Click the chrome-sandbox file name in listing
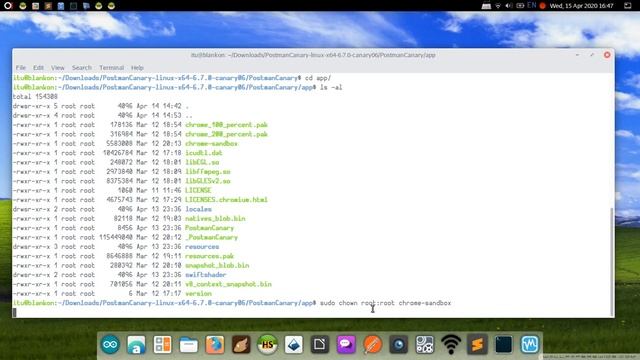 click(x=211, y=144)
